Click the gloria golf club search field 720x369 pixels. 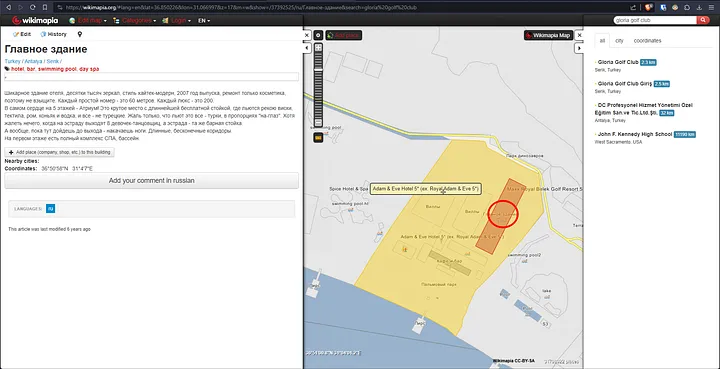tap(655, 20)
